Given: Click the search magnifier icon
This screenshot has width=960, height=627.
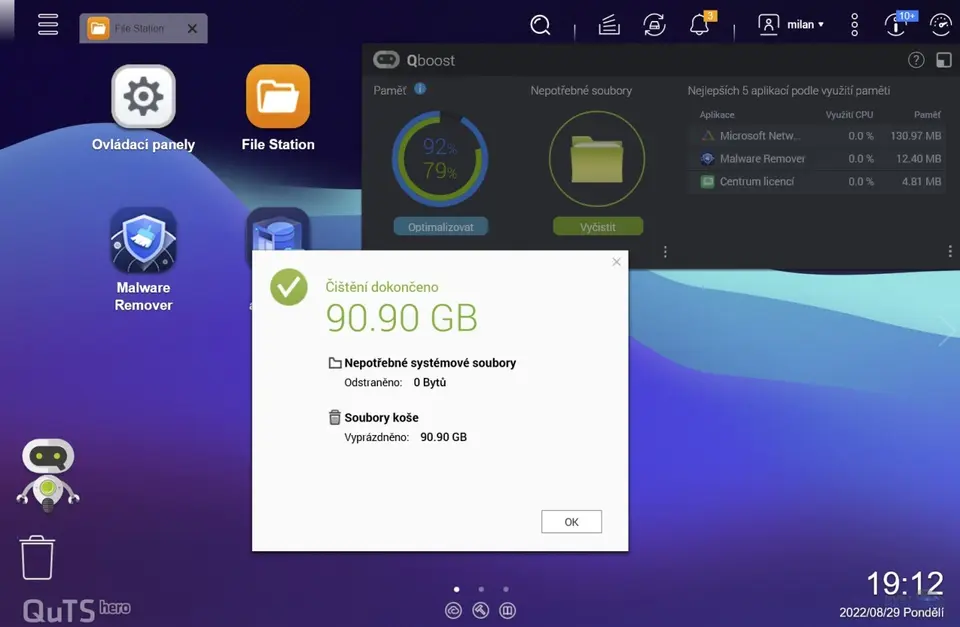Looking at the screenshot, I should [540, 25].
